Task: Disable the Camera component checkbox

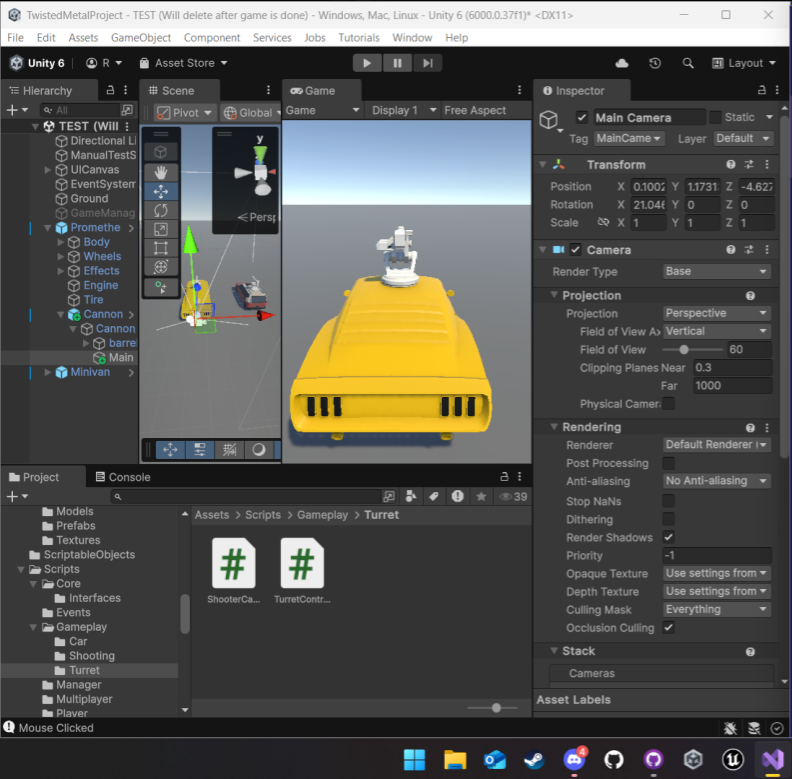Action: [x=575, y=250]
